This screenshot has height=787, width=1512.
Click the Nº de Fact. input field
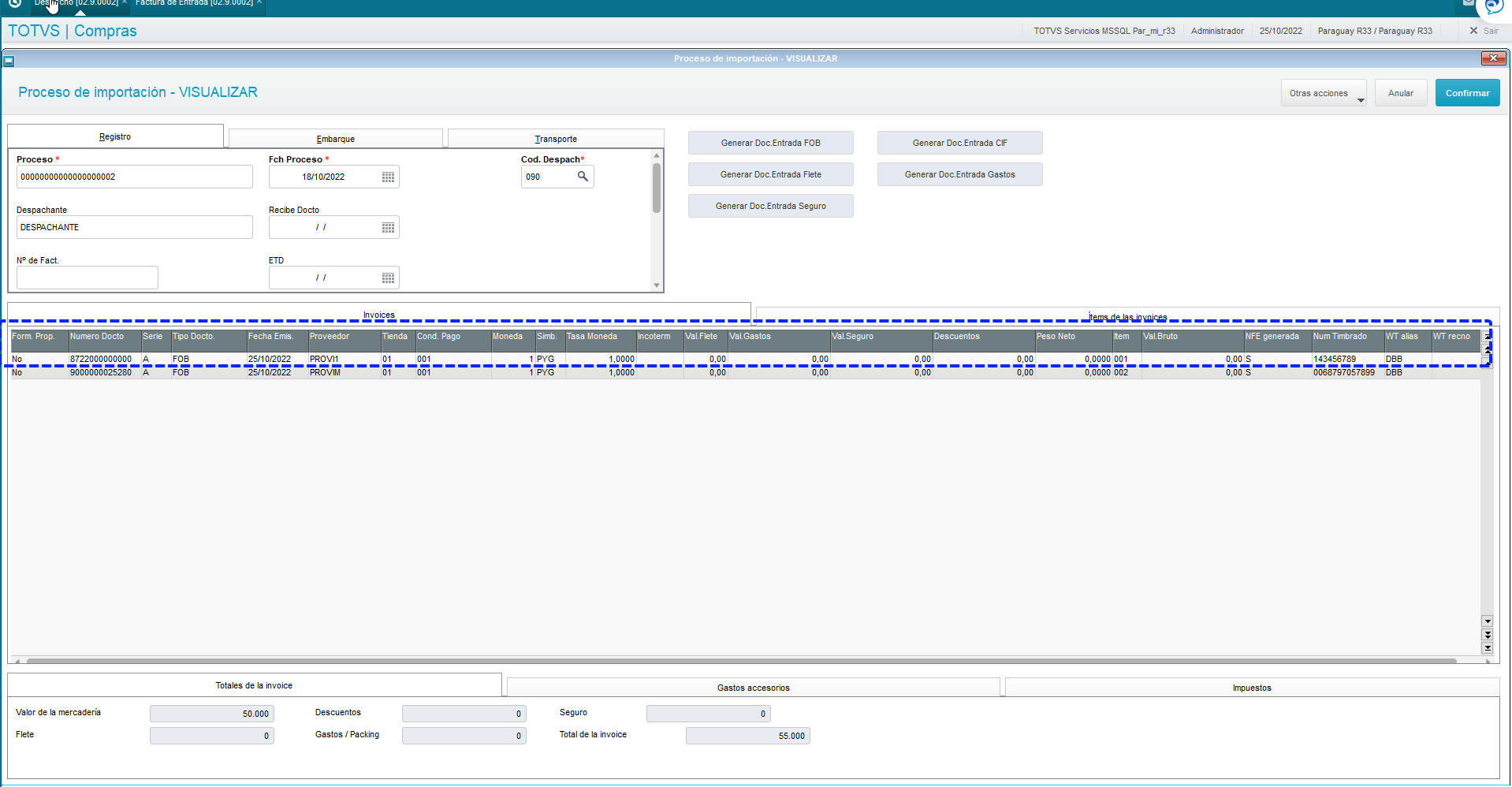point(88,278)
